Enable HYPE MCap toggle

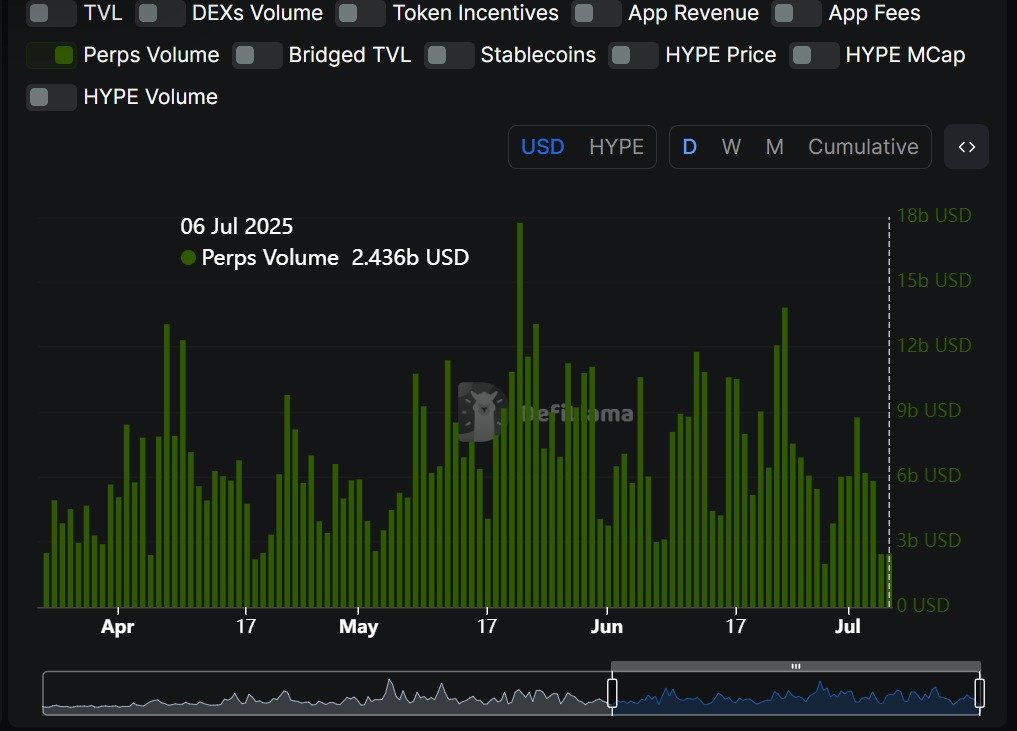point(814,55)
